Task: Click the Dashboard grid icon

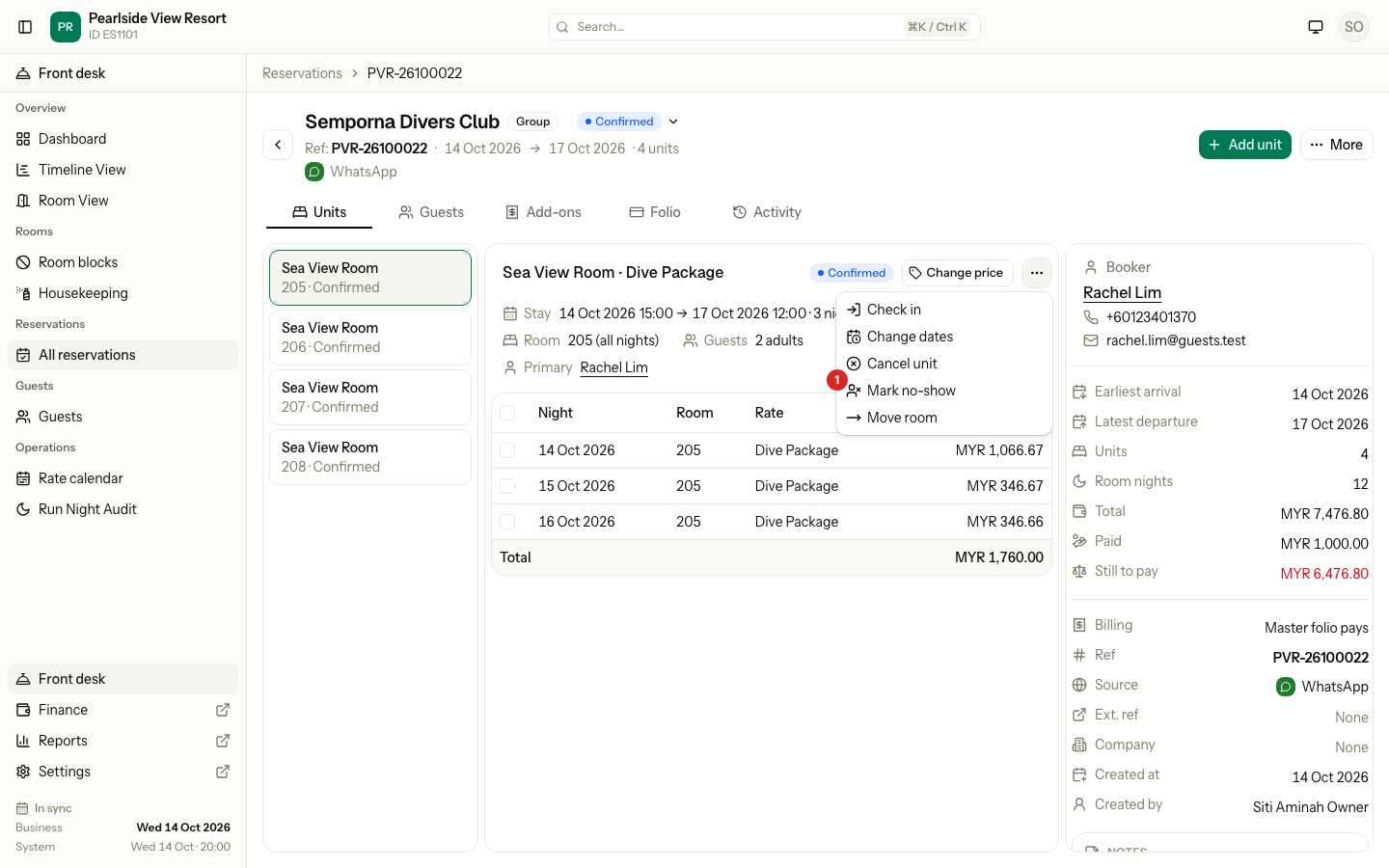Action: (23, 139)
